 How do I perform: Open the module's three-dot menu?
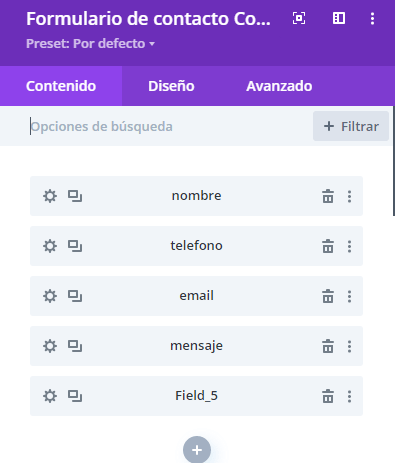pyautogui.click(x=372, y=18)
